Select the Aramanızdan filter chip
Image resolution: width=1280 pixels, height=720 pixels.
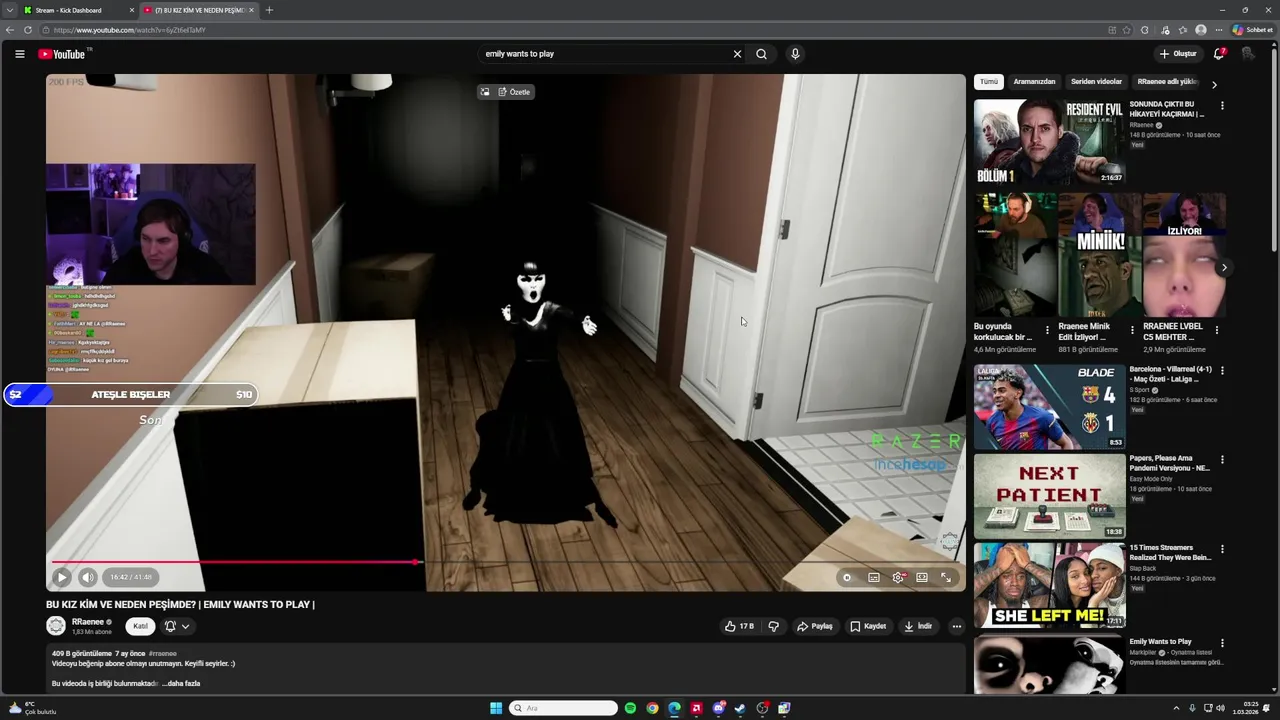[1034, 82]
